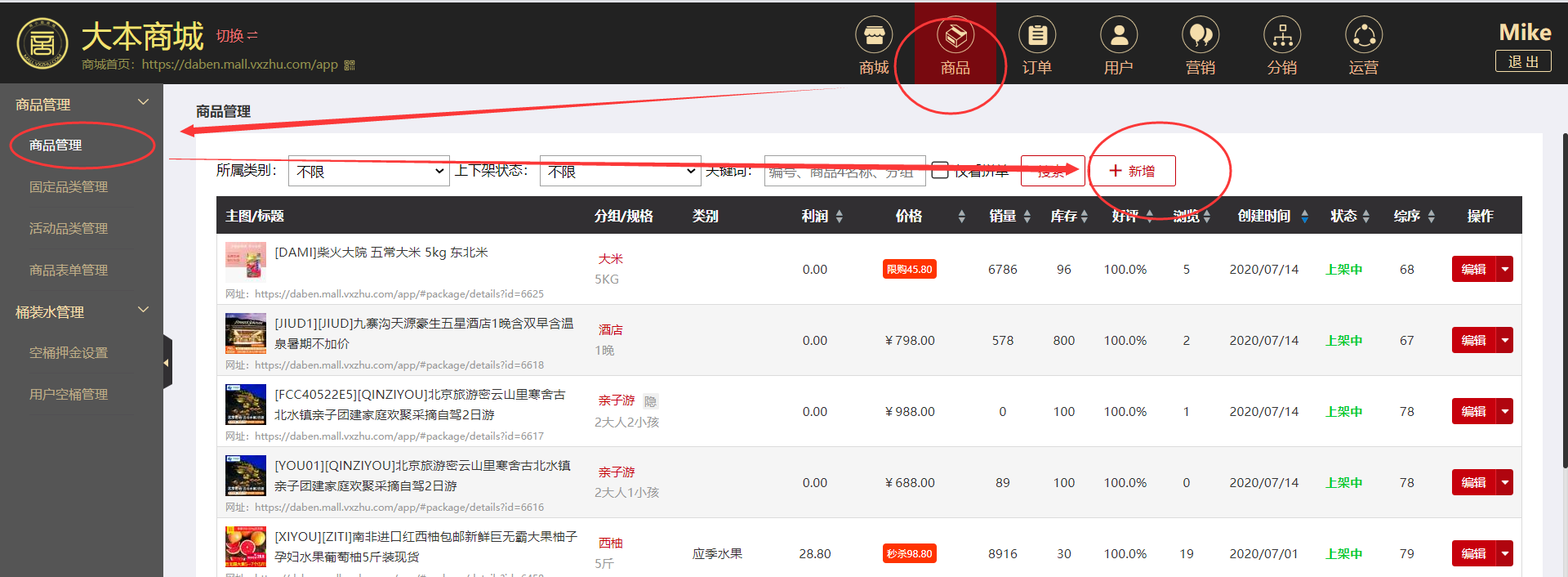
Task: Select 固定品类管理 in the sidebar
Action: (x=69, y=187)
